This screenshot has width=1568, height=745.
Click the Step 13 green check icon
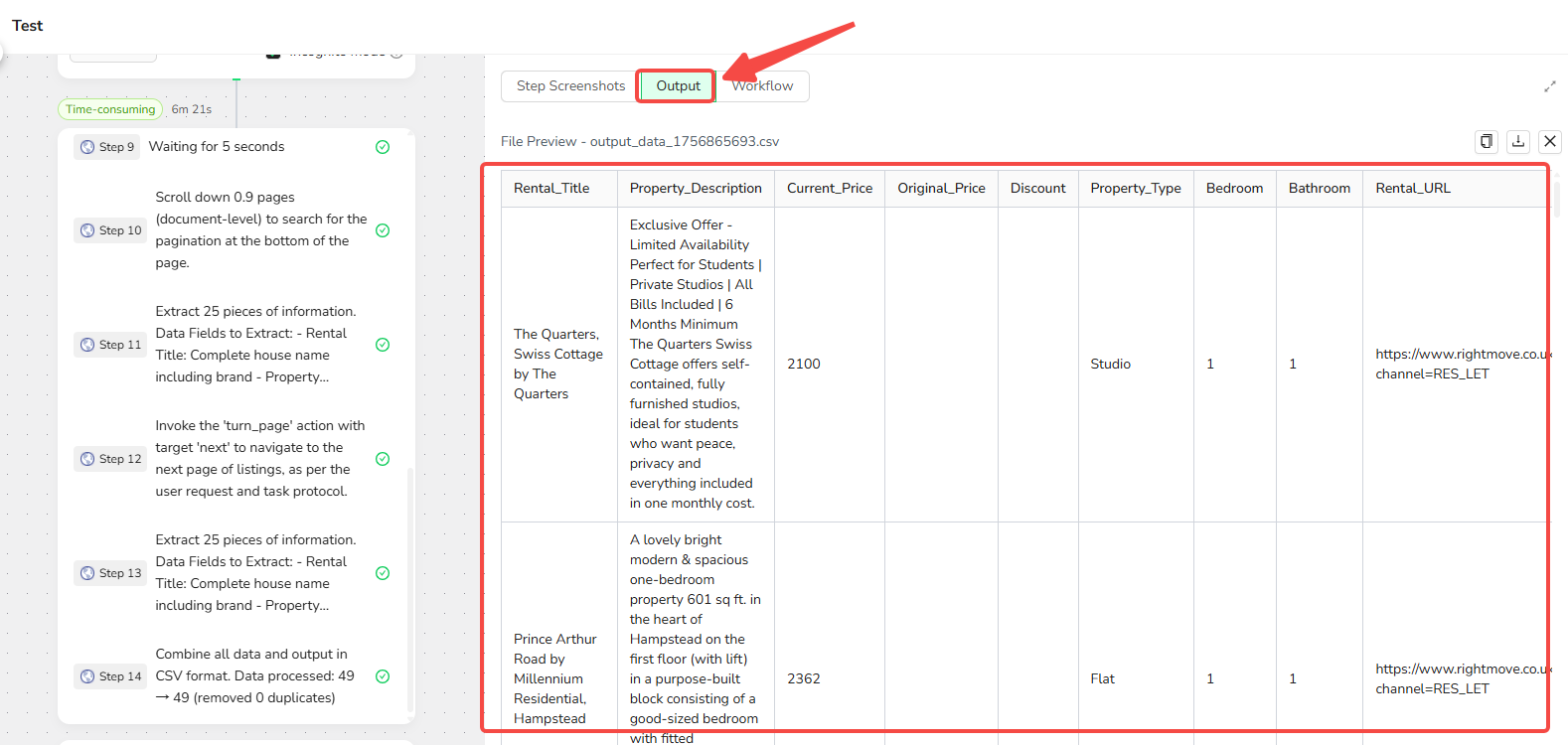coord(383,573)
